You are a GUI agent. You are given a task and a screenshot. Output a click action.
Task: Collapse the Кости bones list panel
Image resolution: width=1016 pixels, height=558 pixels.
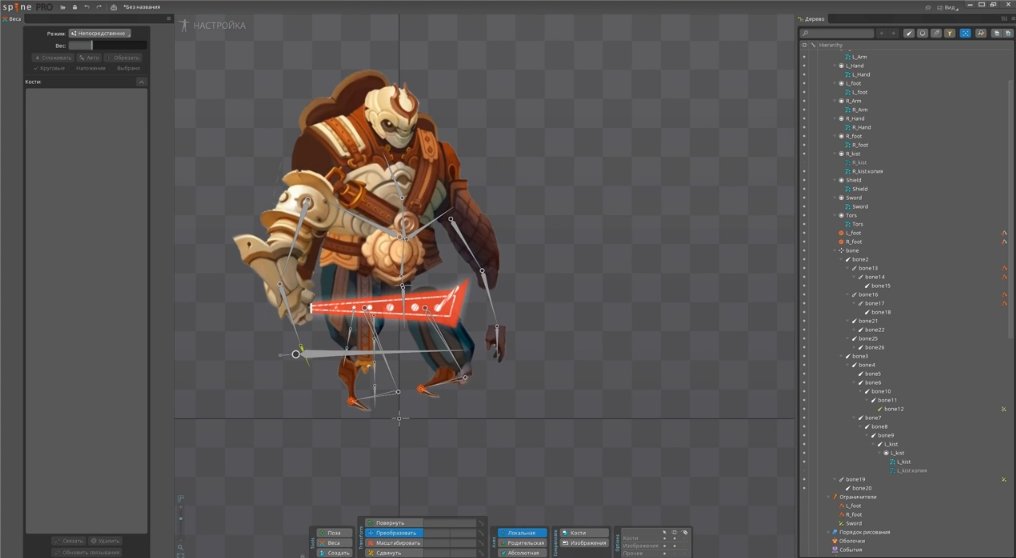(141, 82)
